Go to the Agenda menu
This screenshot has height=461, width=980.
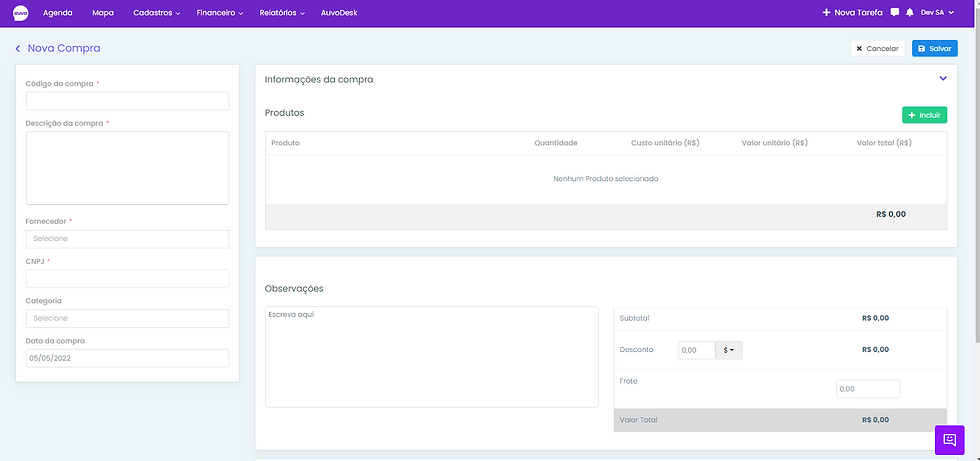[58, 12]
